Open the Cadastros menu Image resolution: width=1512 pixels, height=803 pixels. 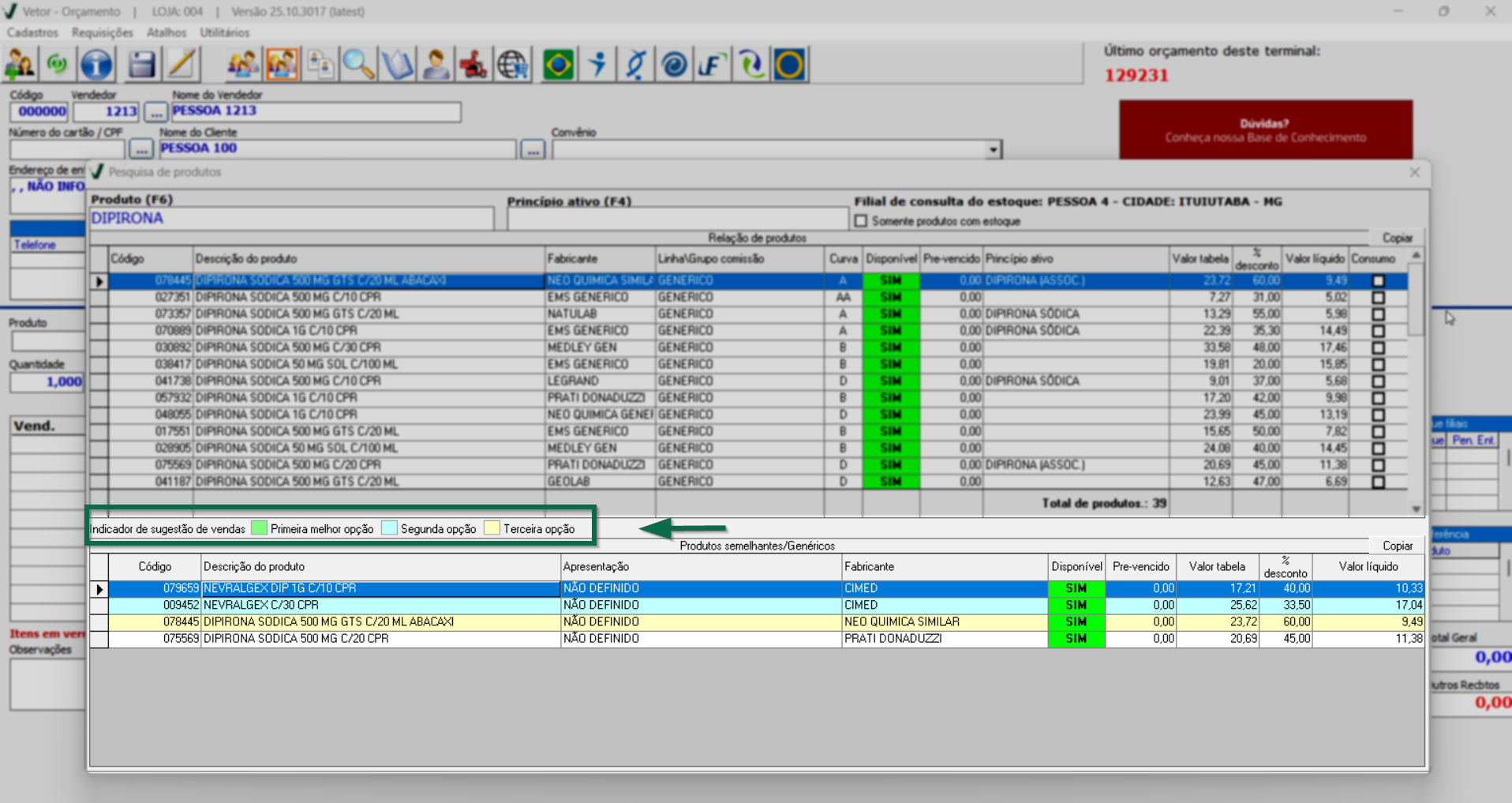click(x=32, y=32)
